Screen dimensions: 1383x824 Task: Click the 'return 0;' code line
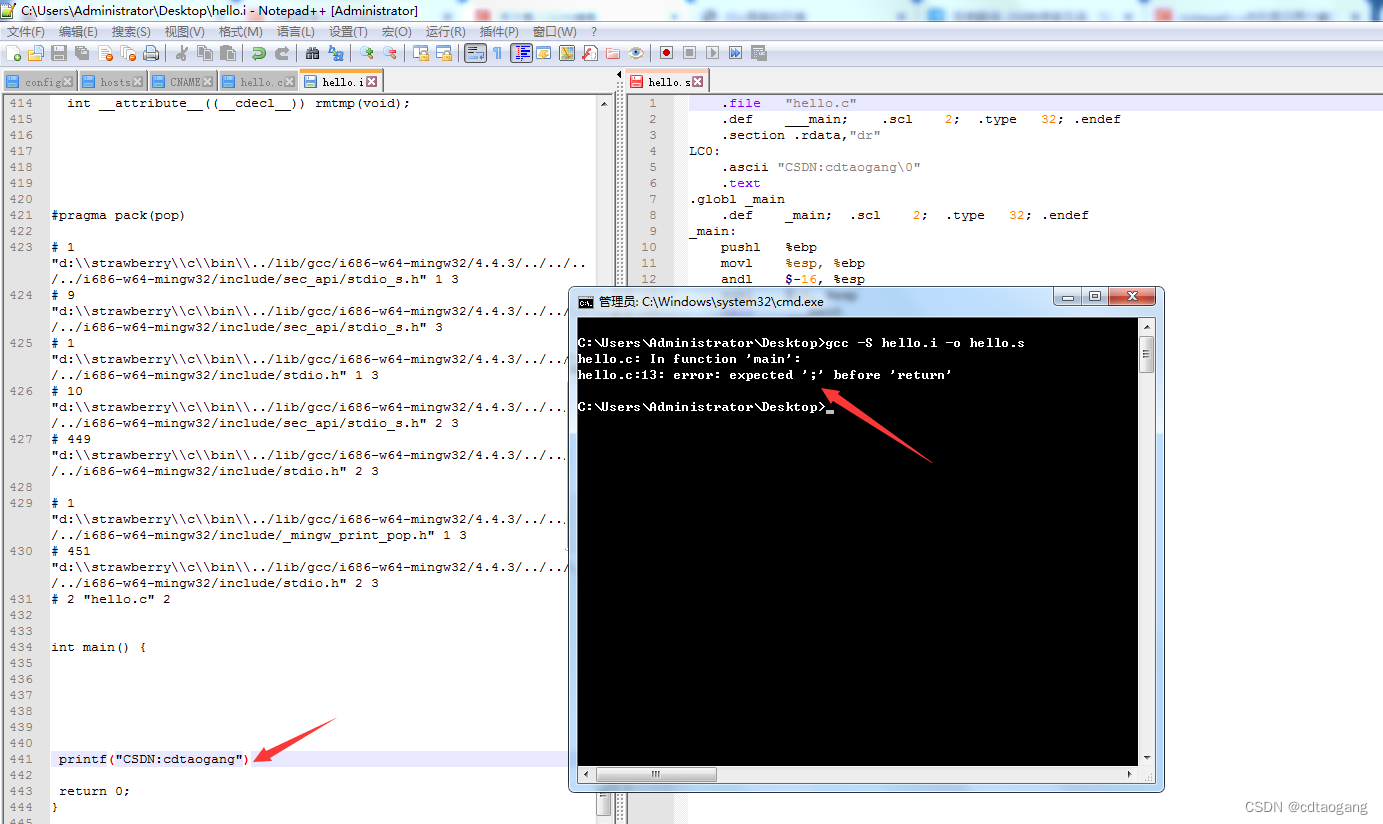pos(94,791)
